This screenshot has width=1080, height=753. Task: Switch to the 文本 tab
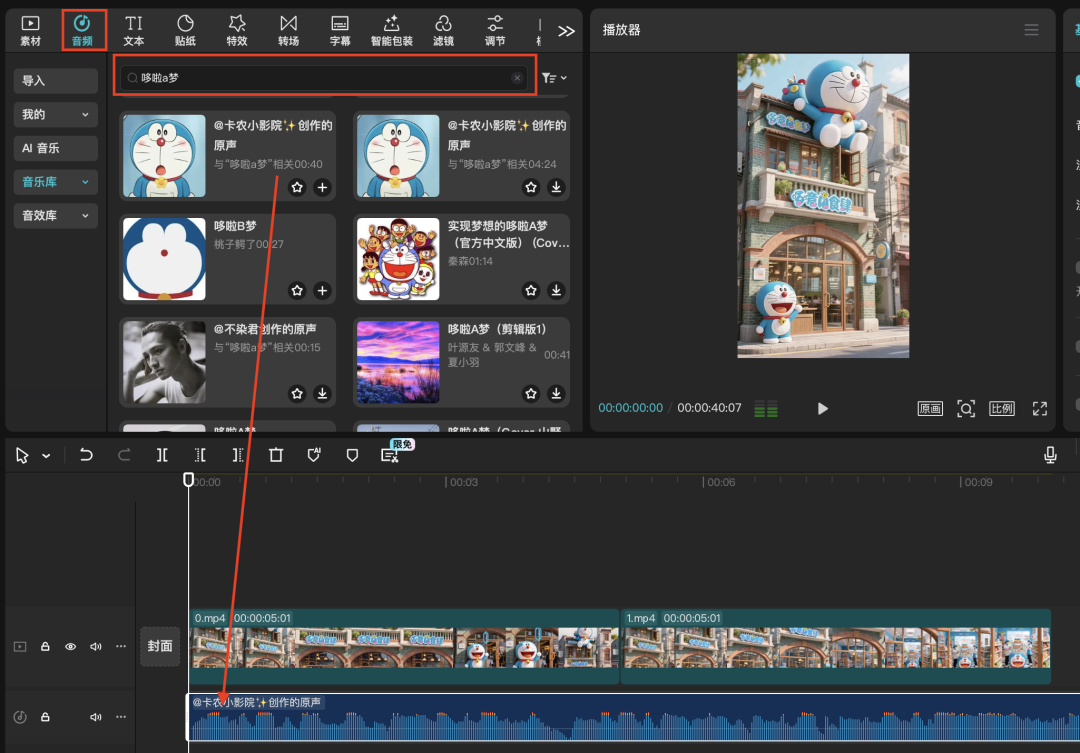pyautogui.click(x=133, y=30)
